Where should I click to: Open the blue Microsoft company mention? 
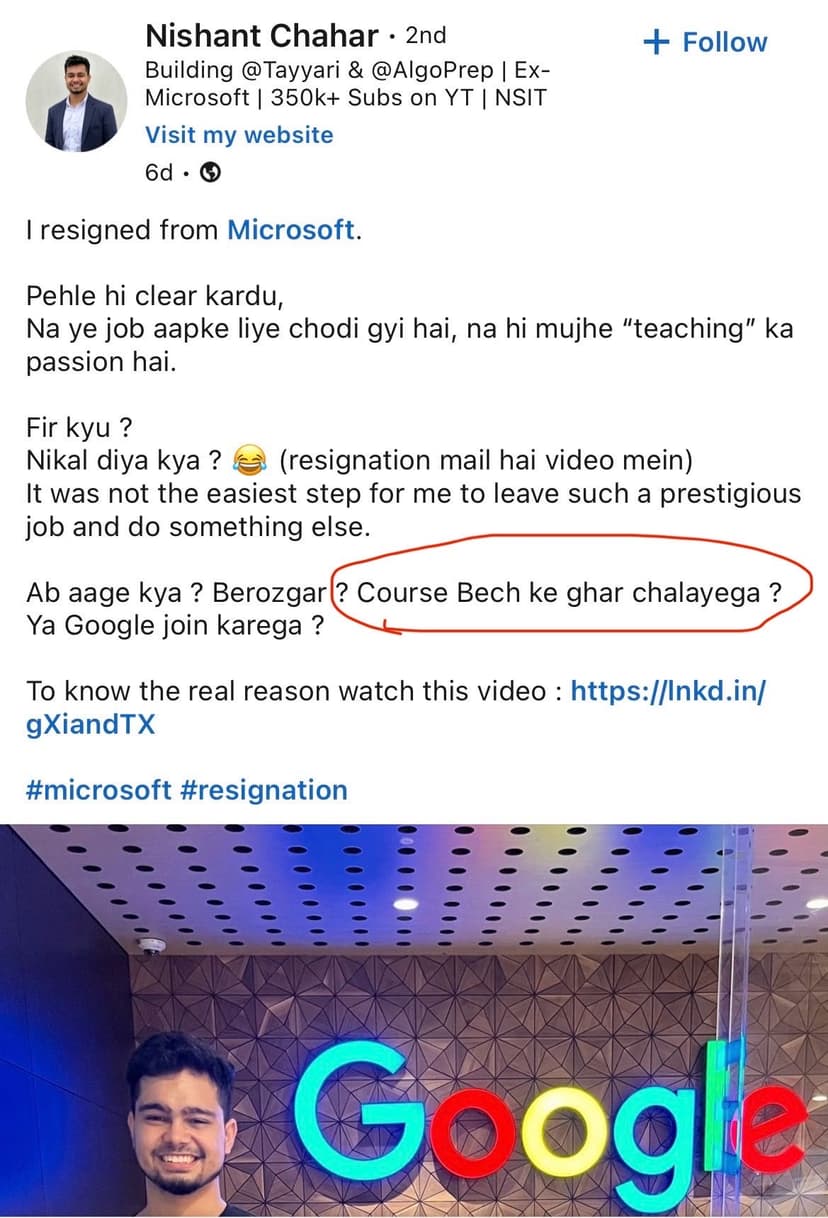pos(291,230)
